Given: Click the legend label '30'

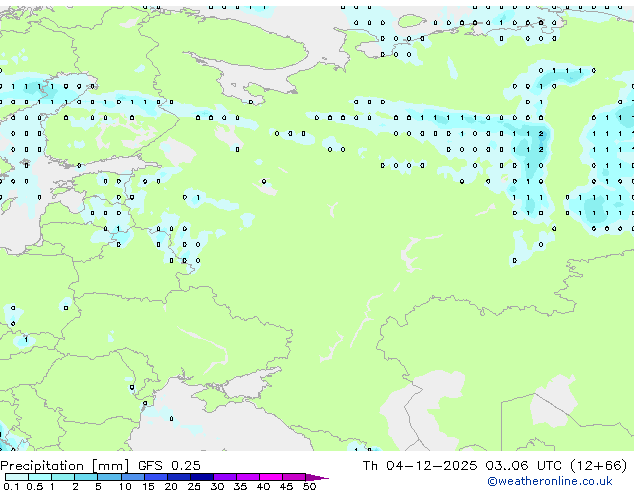Looking at the screenshot, I should (x=217, y=486).
